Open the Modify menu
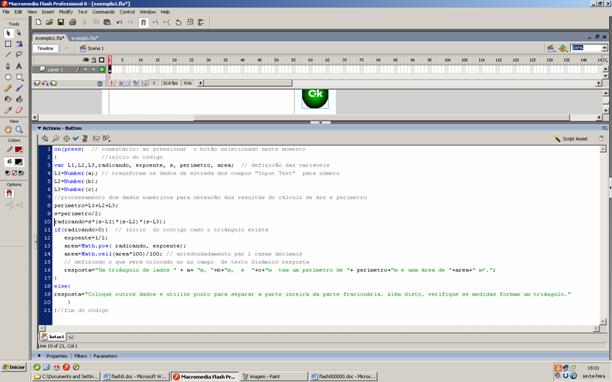 66,12
